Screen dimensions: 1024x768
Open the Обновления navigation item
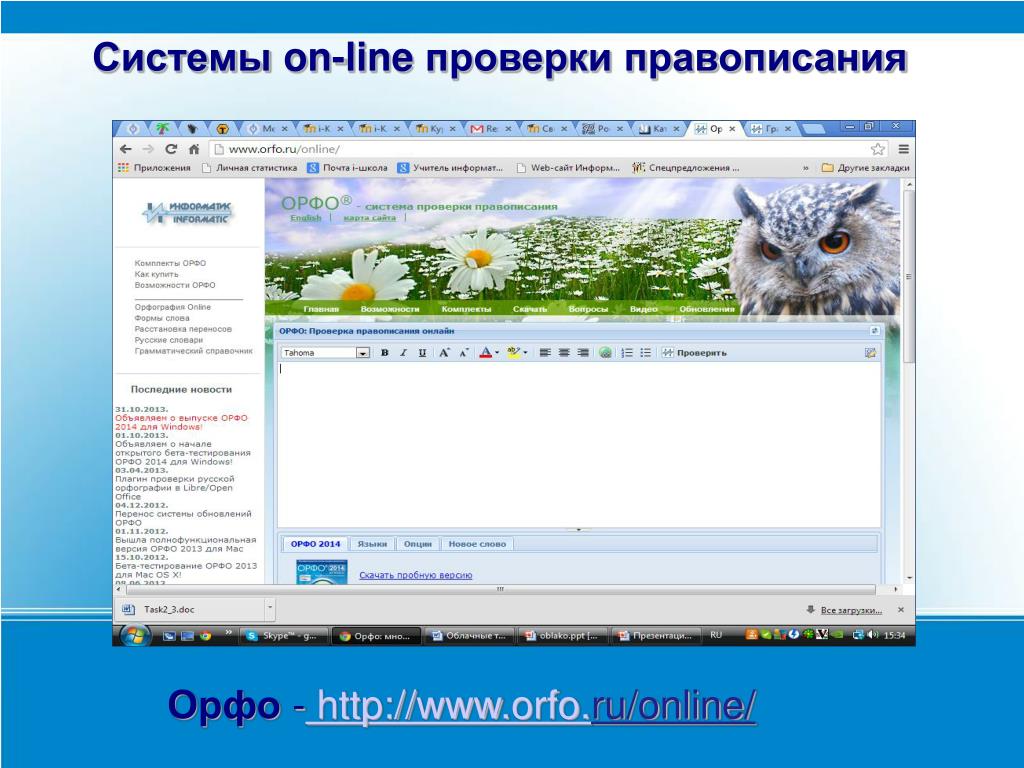point(707,309)
